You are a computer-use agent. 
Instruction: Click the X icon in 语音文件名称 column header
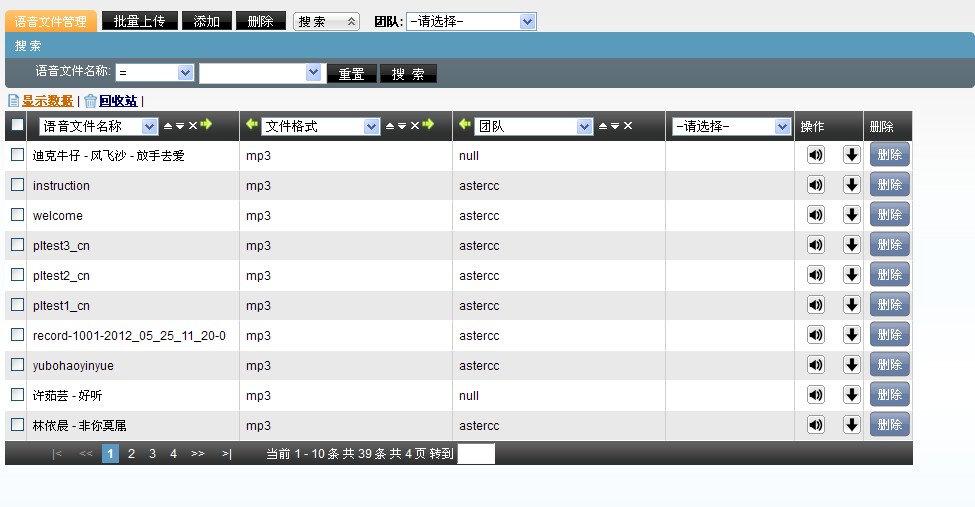coord(193,126)
